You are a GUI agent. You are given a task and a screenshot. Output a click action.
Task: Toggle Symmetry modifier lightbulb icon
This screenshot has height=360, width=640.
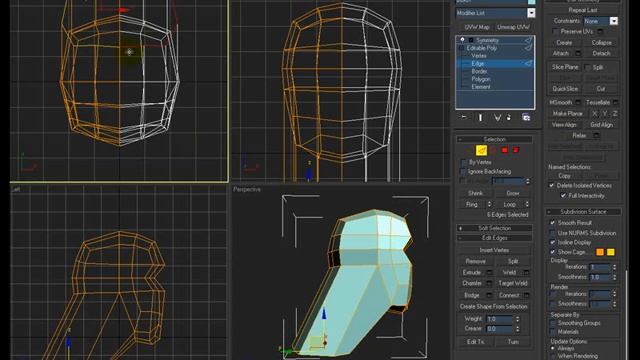(462, 40)
